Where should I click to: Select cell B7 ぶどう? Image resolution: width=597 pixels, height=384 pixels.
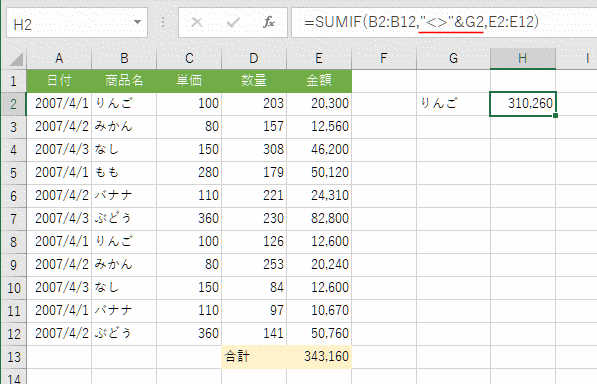point(124,219)
